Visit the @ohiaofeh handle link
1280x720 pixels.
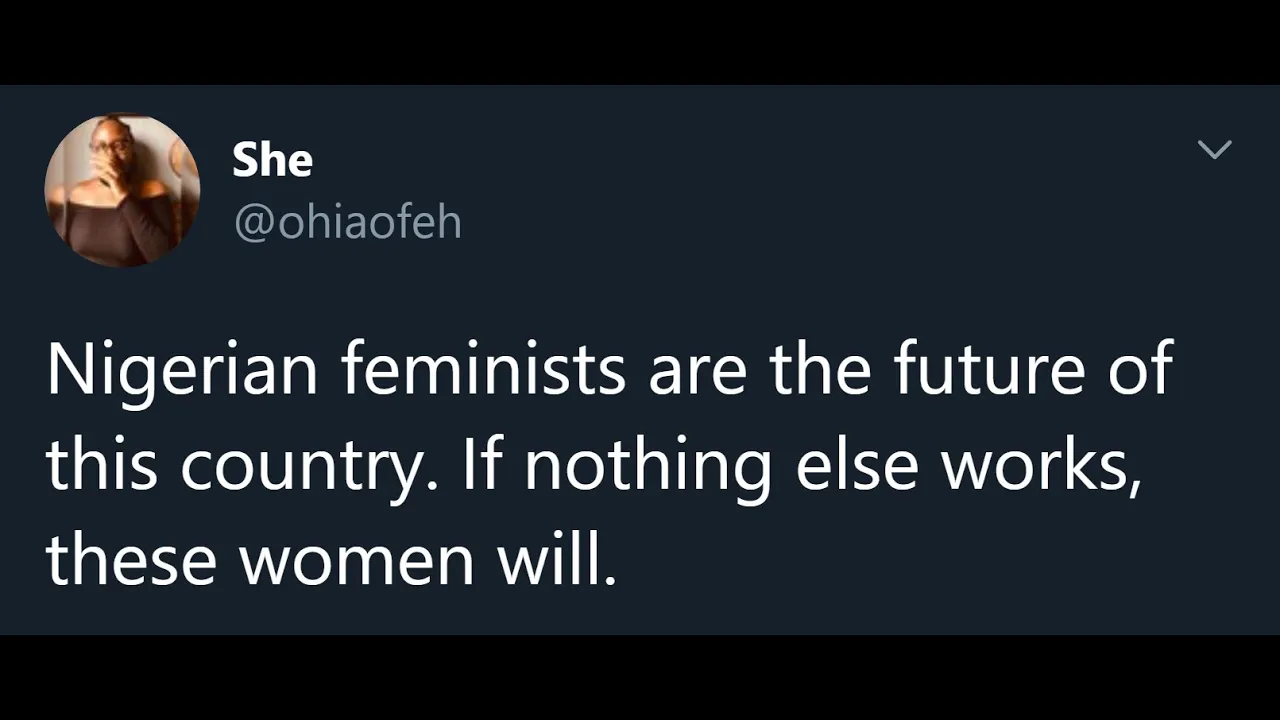pos(347,222)
